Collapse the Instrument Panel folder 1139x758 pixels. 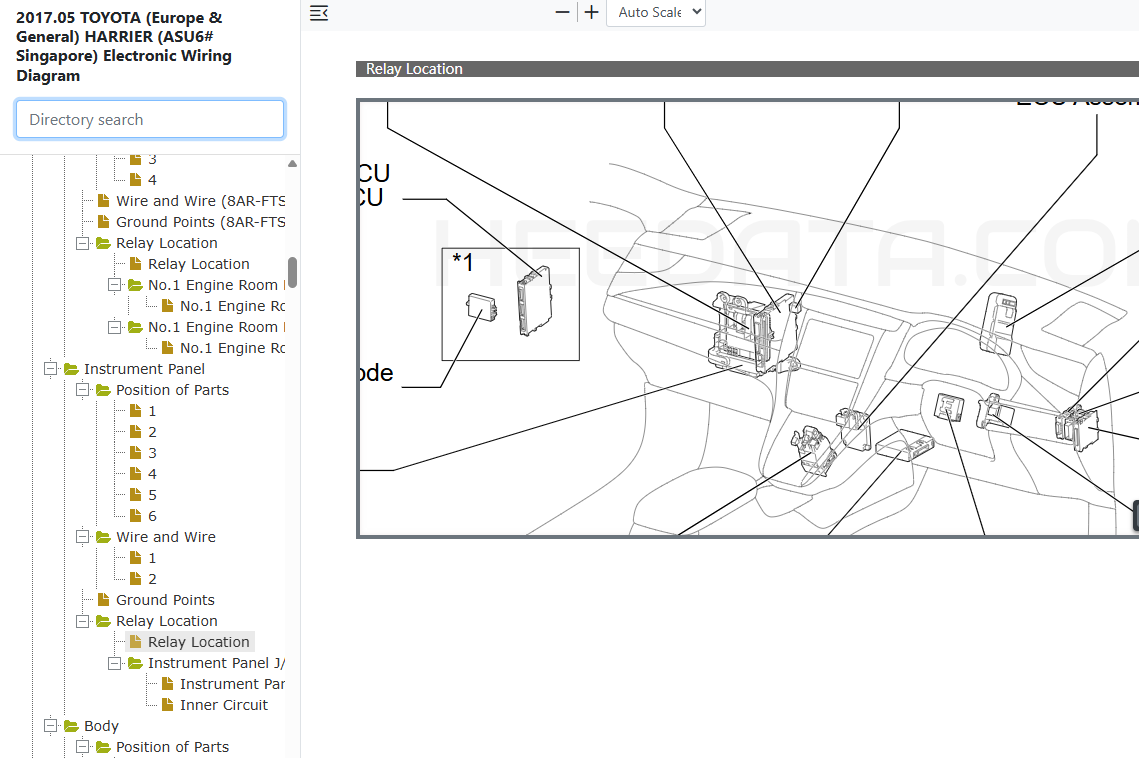[51, 368]
